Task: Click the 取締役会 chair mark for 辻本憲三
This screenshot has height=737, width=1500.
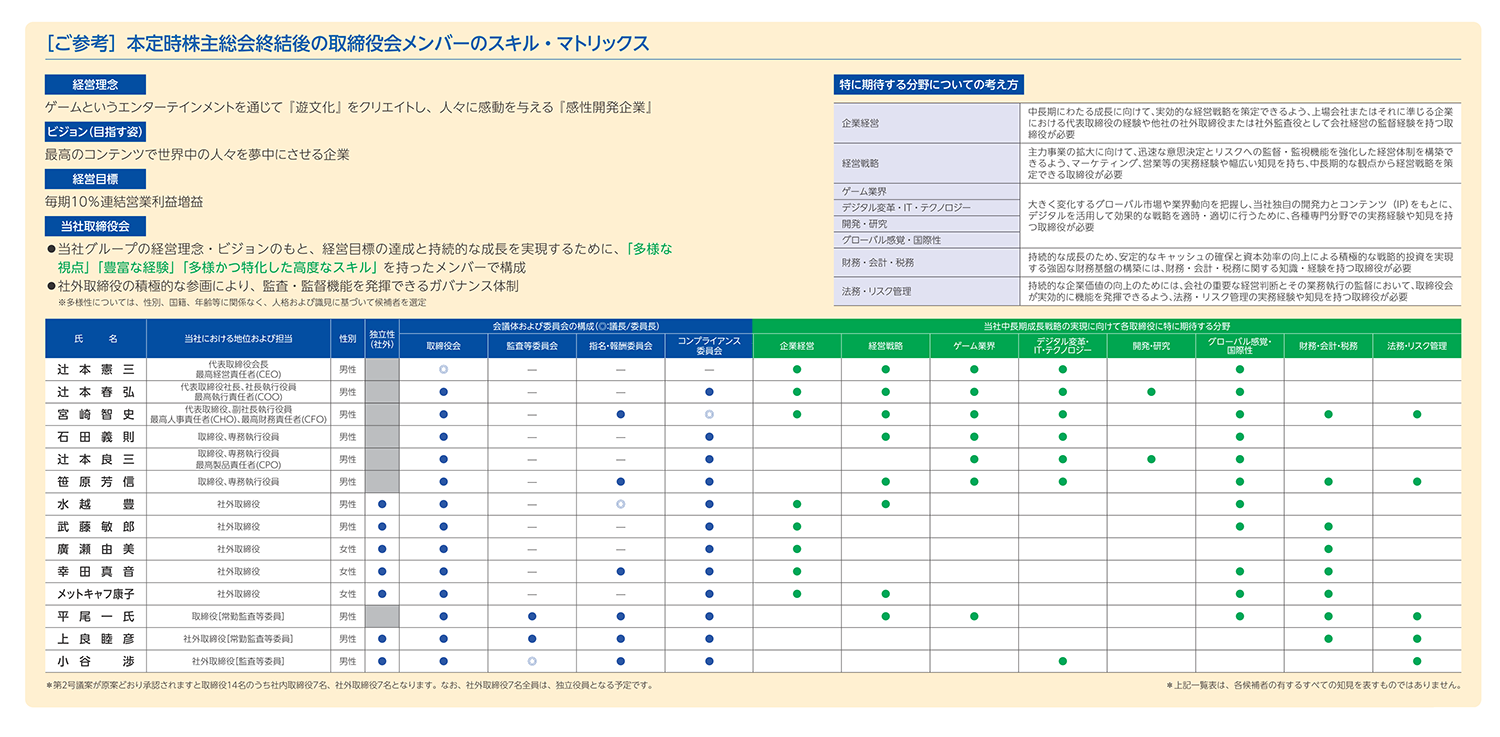Action: click(443, 369)
